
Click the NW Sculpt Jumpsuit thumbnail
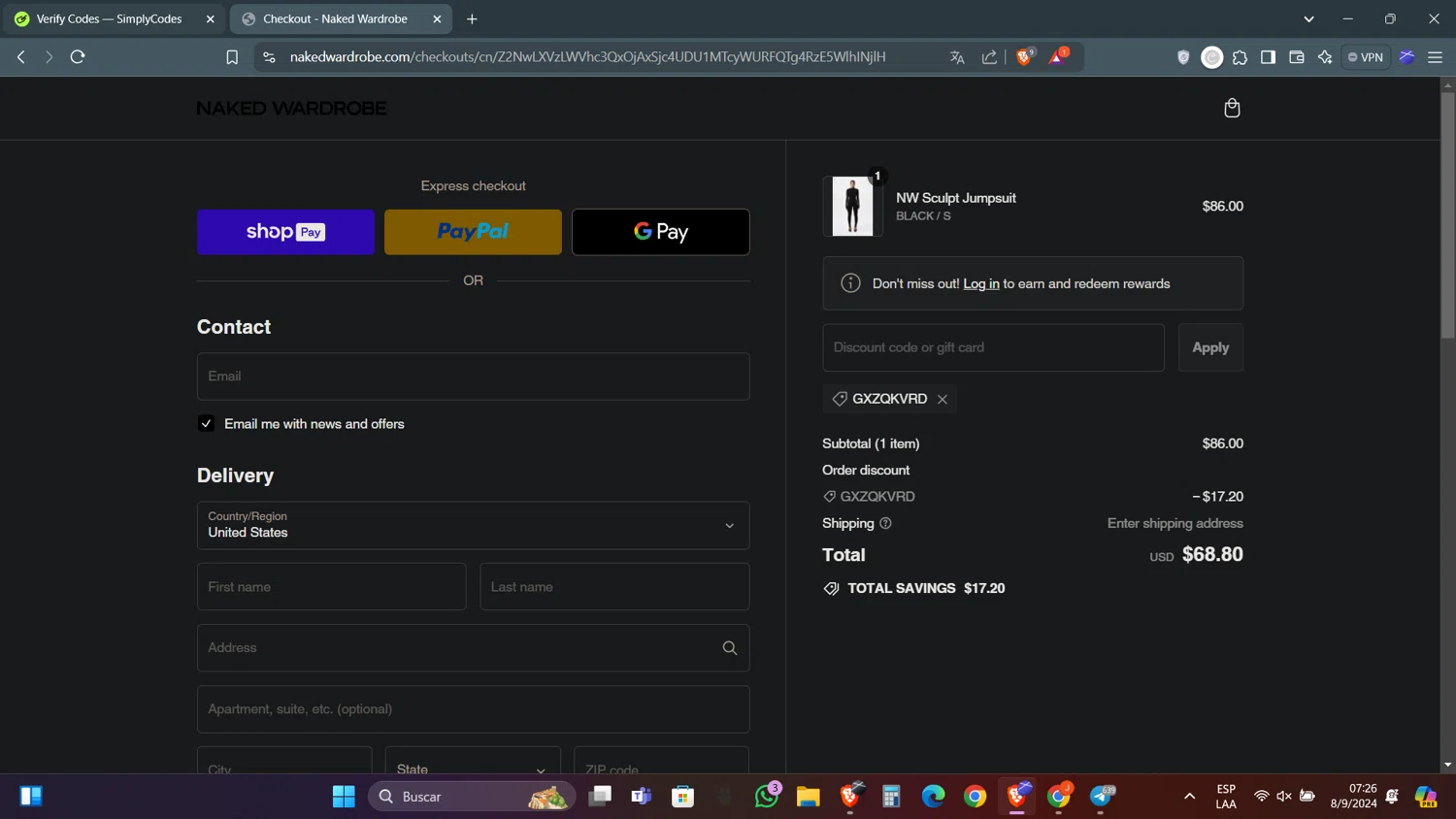[852, 206]
